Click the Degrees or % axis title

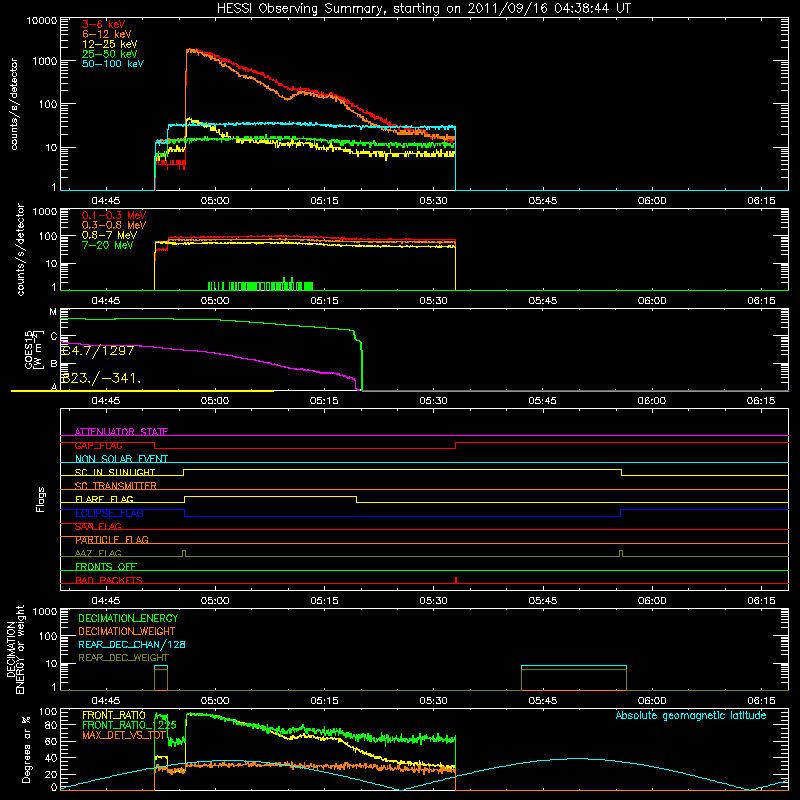(27, 749)
